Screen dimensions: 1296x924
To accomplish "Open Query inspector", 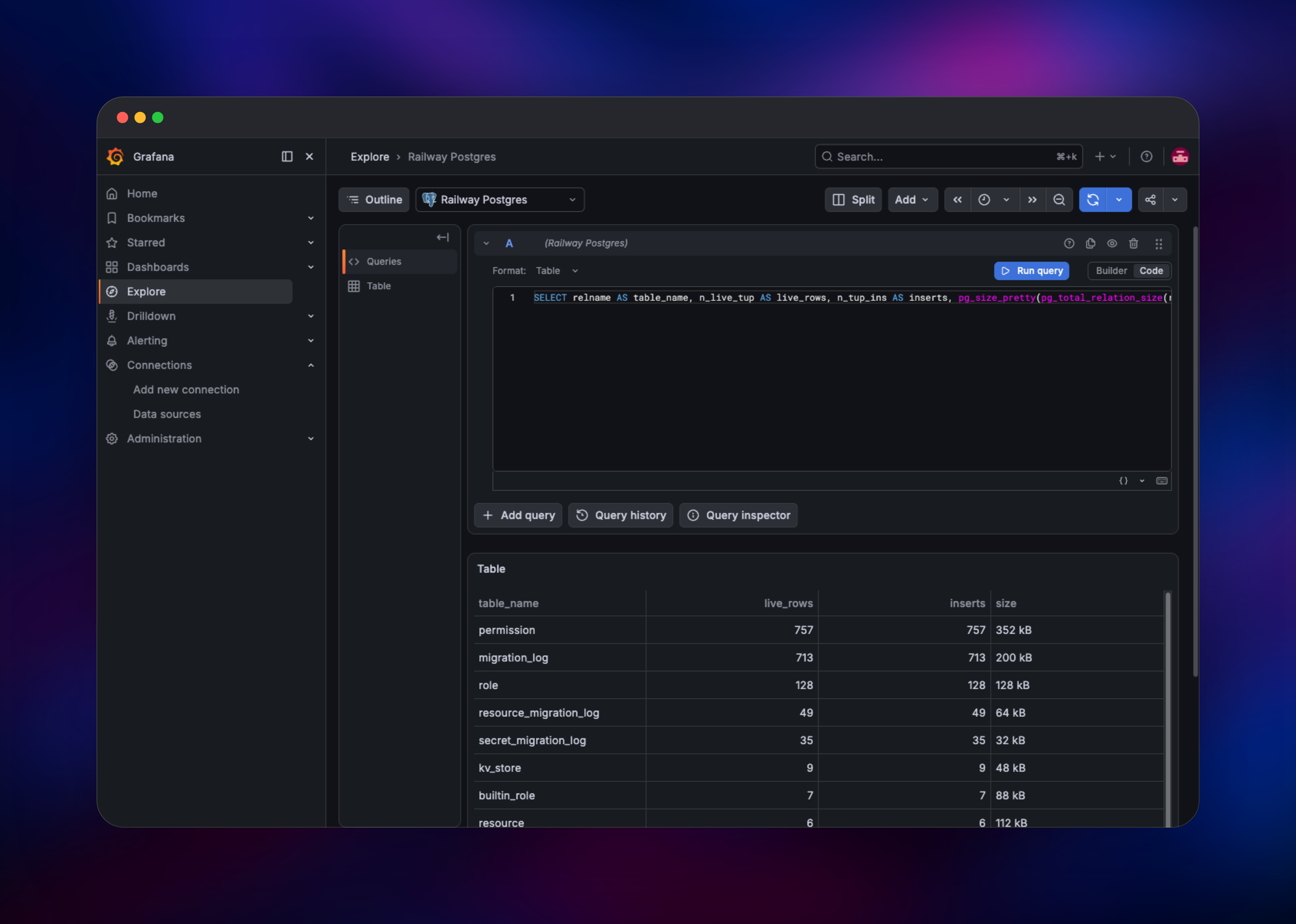I will click(738, 515).
